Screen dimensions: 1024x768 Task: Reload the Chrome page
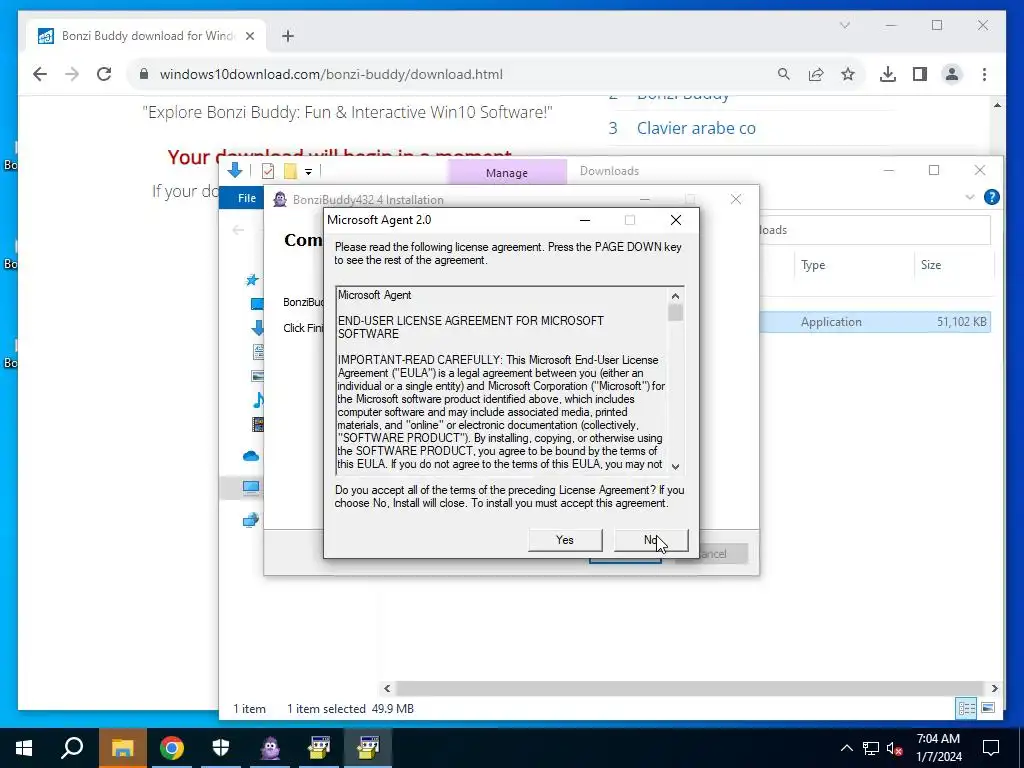[104, 74]
